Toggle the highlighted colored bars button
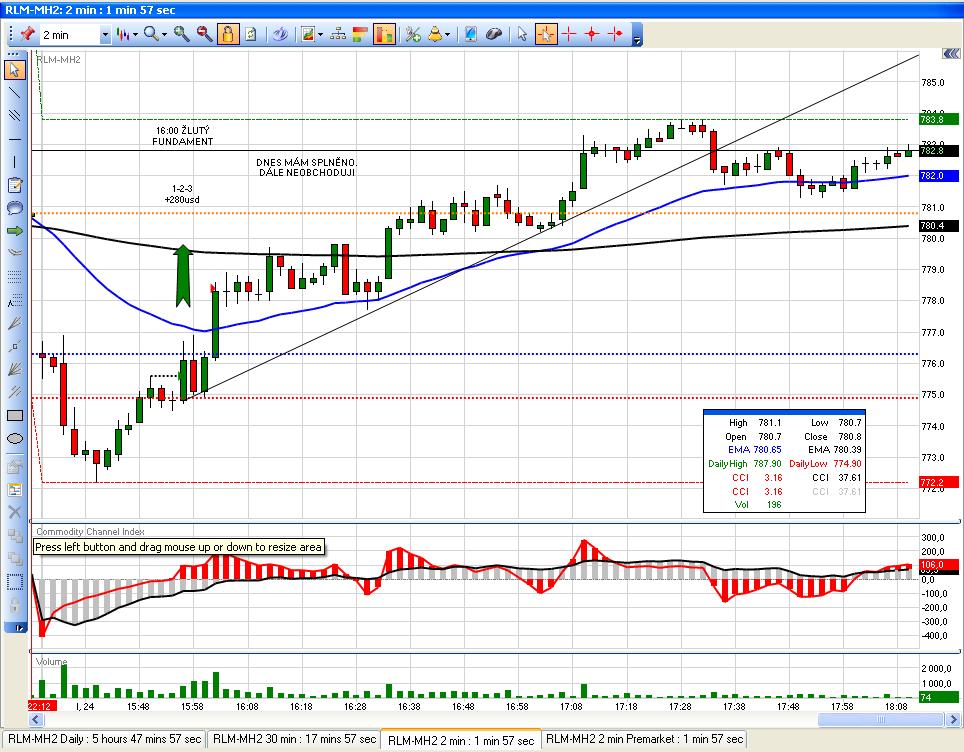 coord(384,34)
